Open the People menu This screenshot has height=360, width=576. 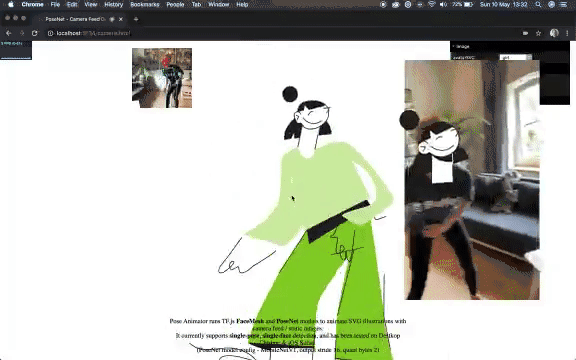[175, 4]
